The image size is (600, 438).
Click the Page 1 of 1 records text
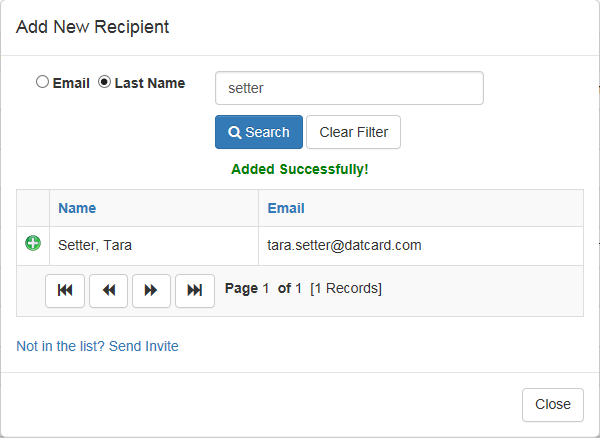click(303, 288)
